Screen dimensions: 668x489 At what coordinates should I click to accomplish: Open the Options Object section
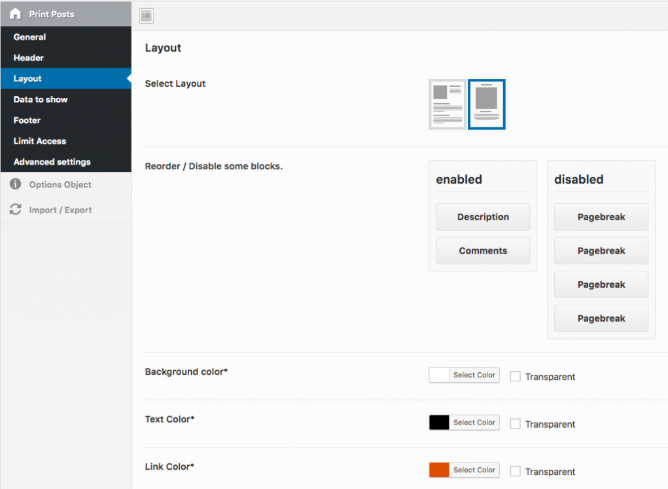(x=66, y=184)
